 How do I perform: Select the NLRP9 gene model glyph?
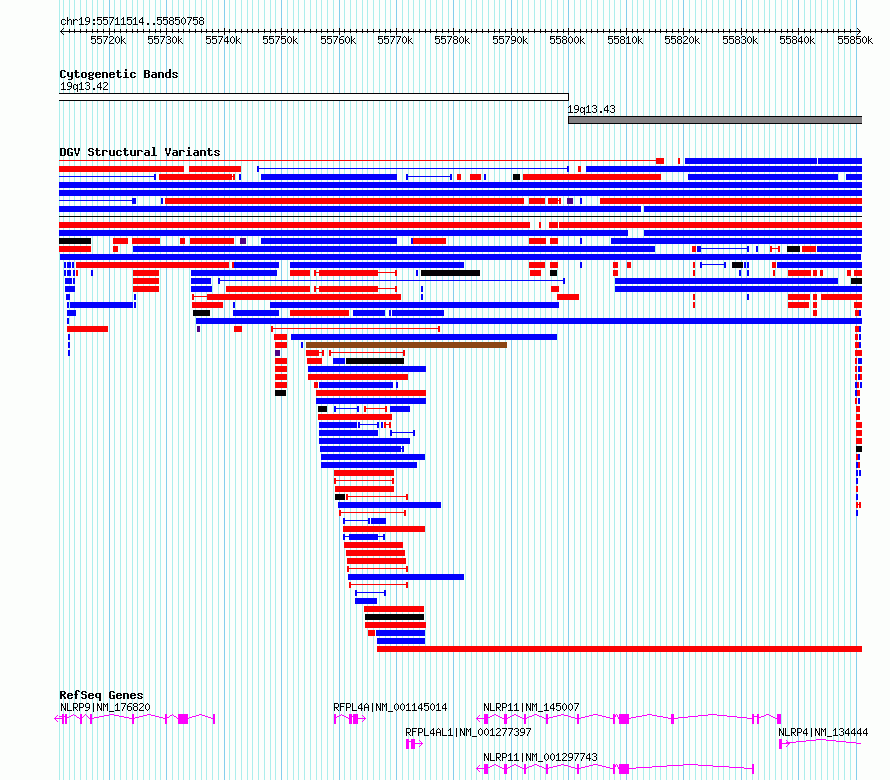point(135,719)
